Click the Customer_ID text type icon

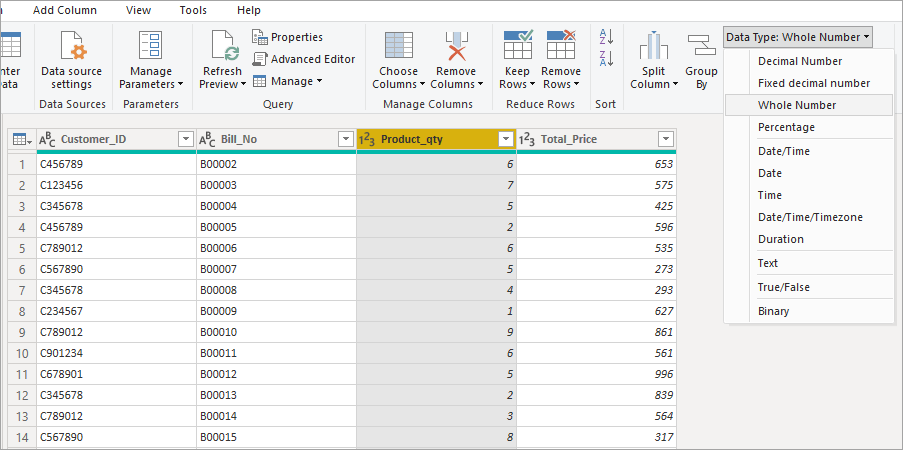[47, 139]
